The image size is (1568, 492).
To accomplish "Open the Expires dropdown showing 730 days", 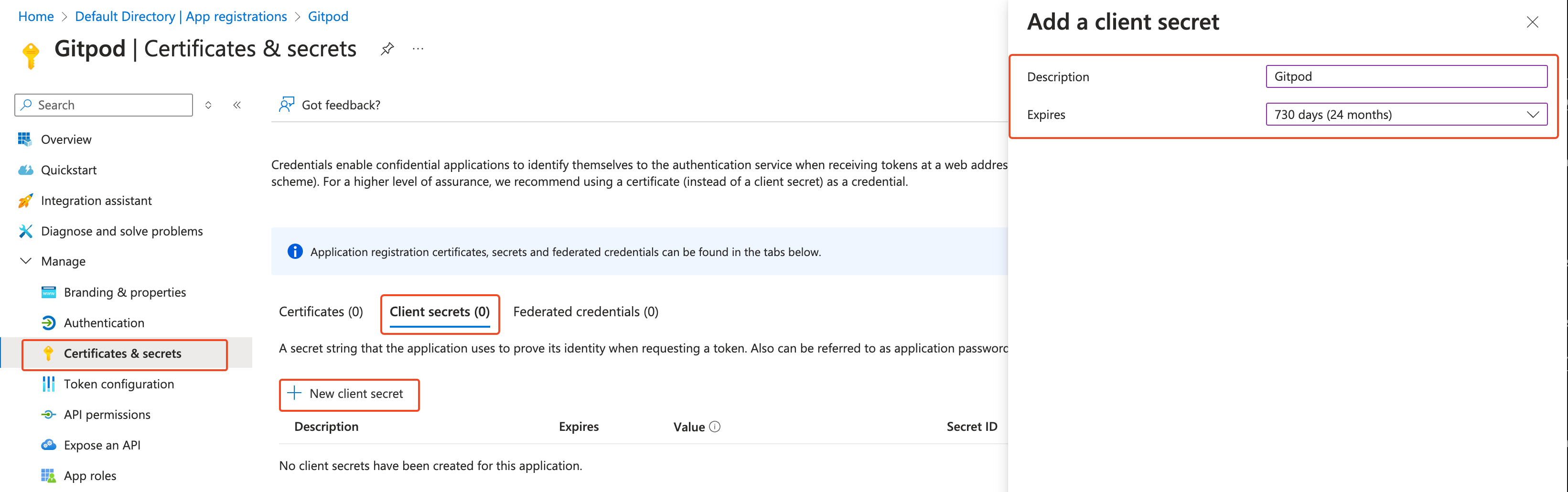I will tap(1406, 115).
